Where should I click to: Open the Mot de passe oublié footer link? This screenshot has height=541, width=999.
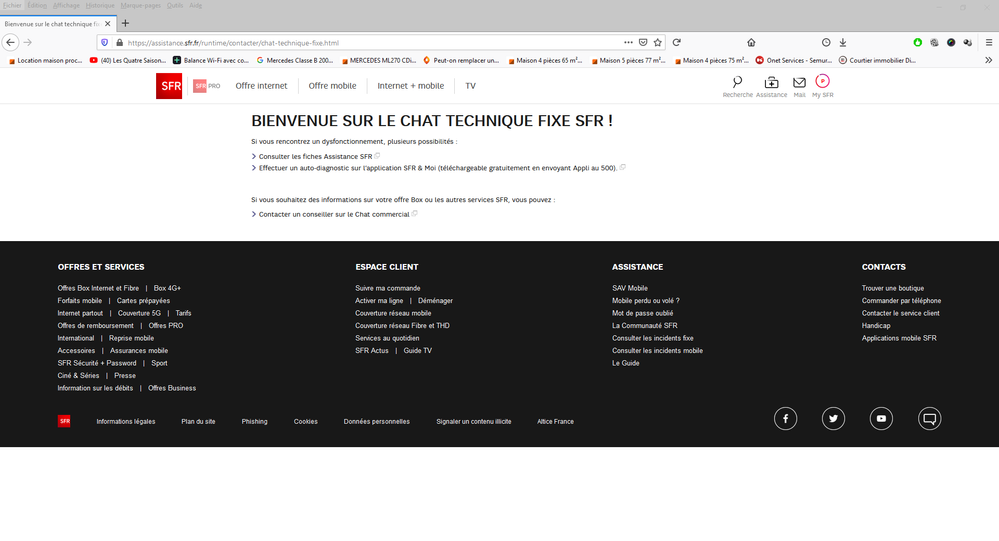(642, 313)
